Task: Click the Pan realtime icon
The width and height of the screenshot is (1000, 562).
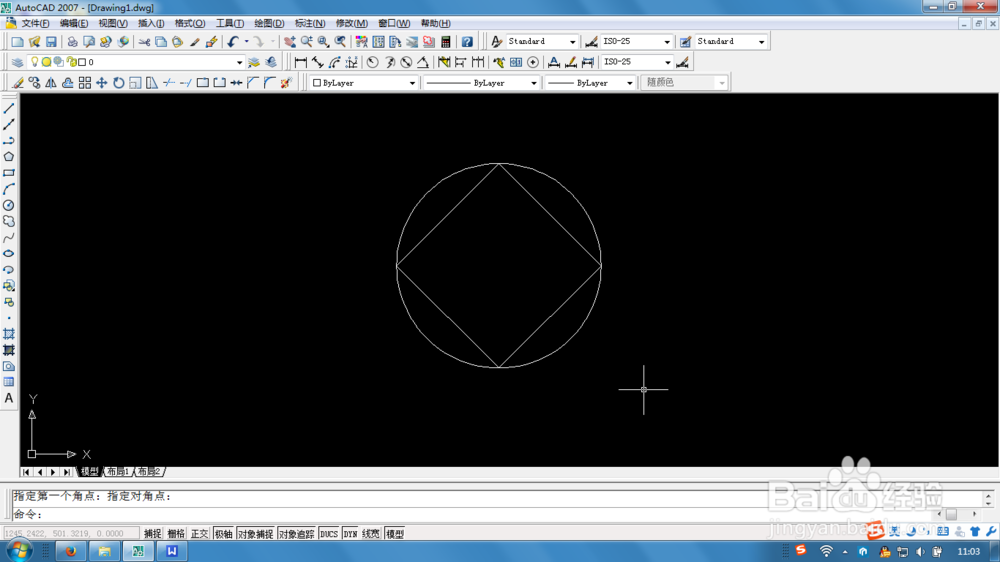Action: (290, 41)
